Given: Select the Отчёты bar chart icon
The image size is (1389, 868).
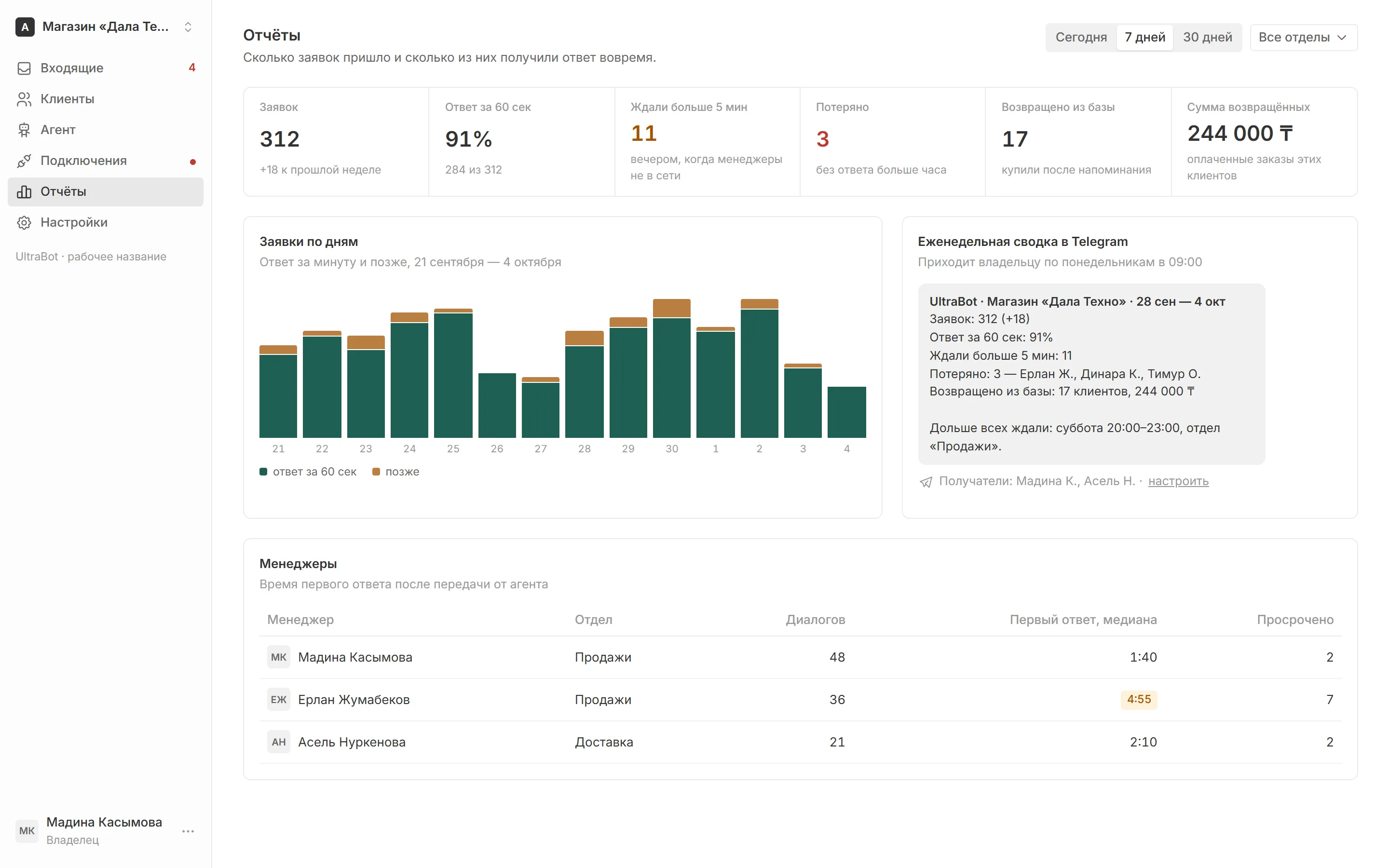Looking at the screenshot, I should click(24, 192).
